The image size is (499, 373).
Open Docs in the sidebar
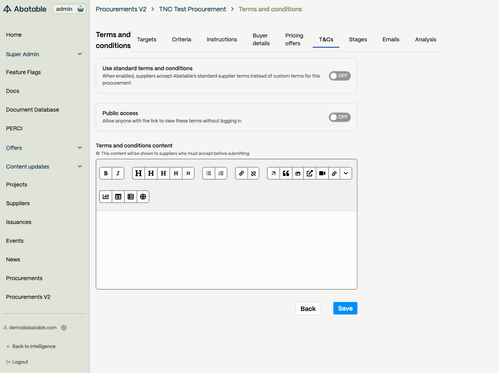pos(12,91)
